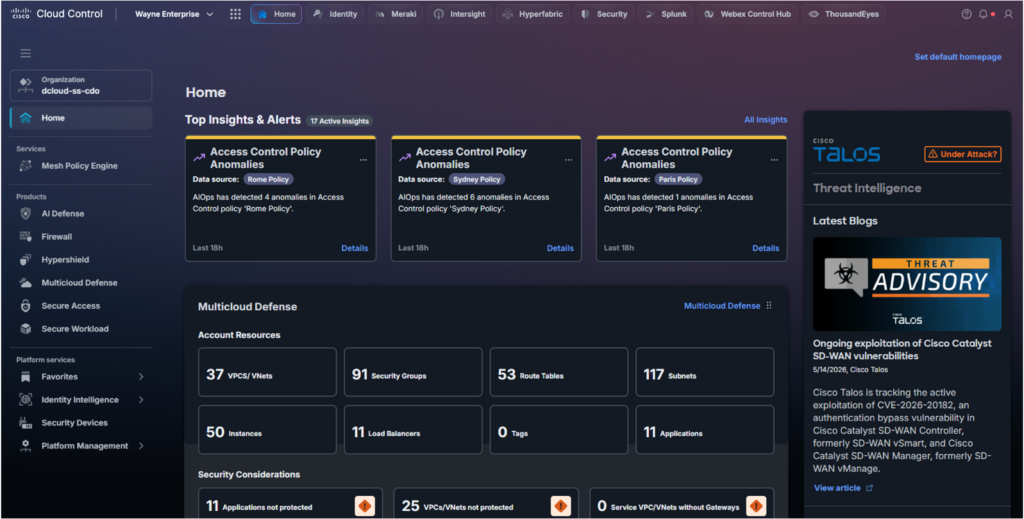Viewport: 1024px width, 519px height.
Task: Click the 11 Load Balancers tile
Action: [x=413, y=430]
